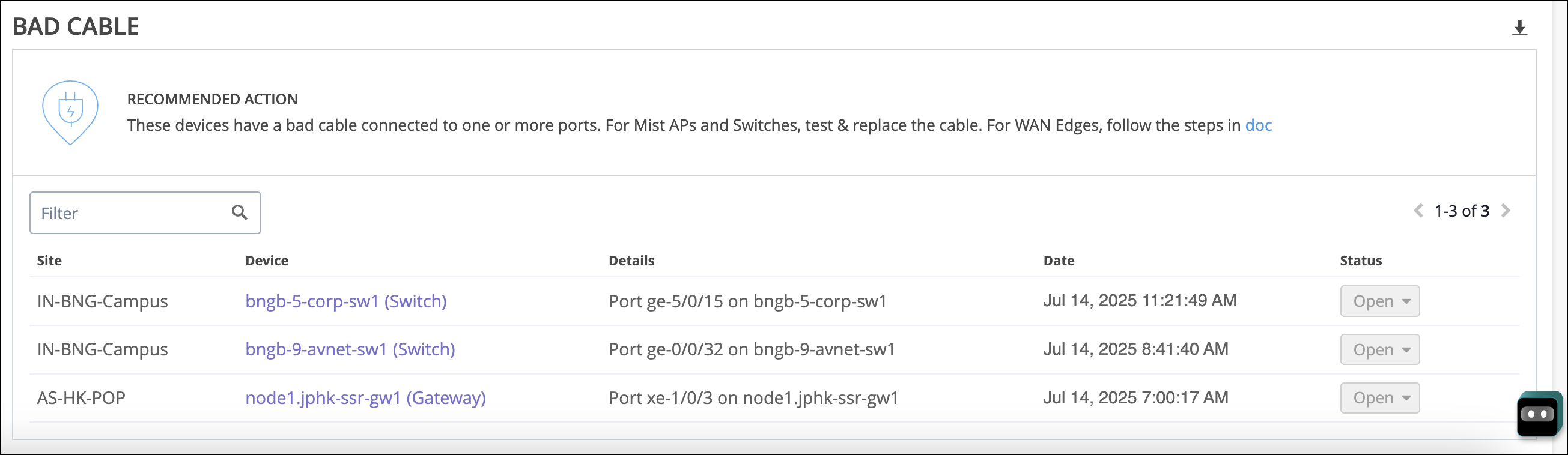Go to the previous page arrow

(1418, 211)
